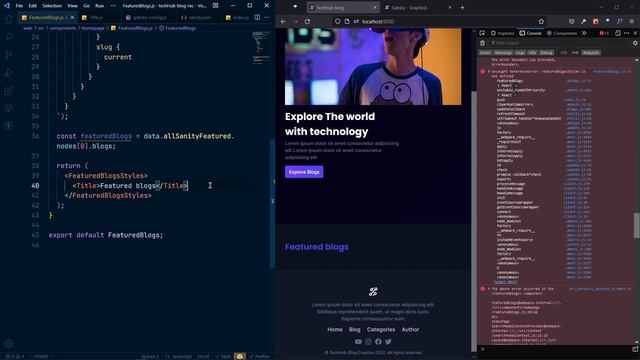Open the Run menu

coord(99,6)
